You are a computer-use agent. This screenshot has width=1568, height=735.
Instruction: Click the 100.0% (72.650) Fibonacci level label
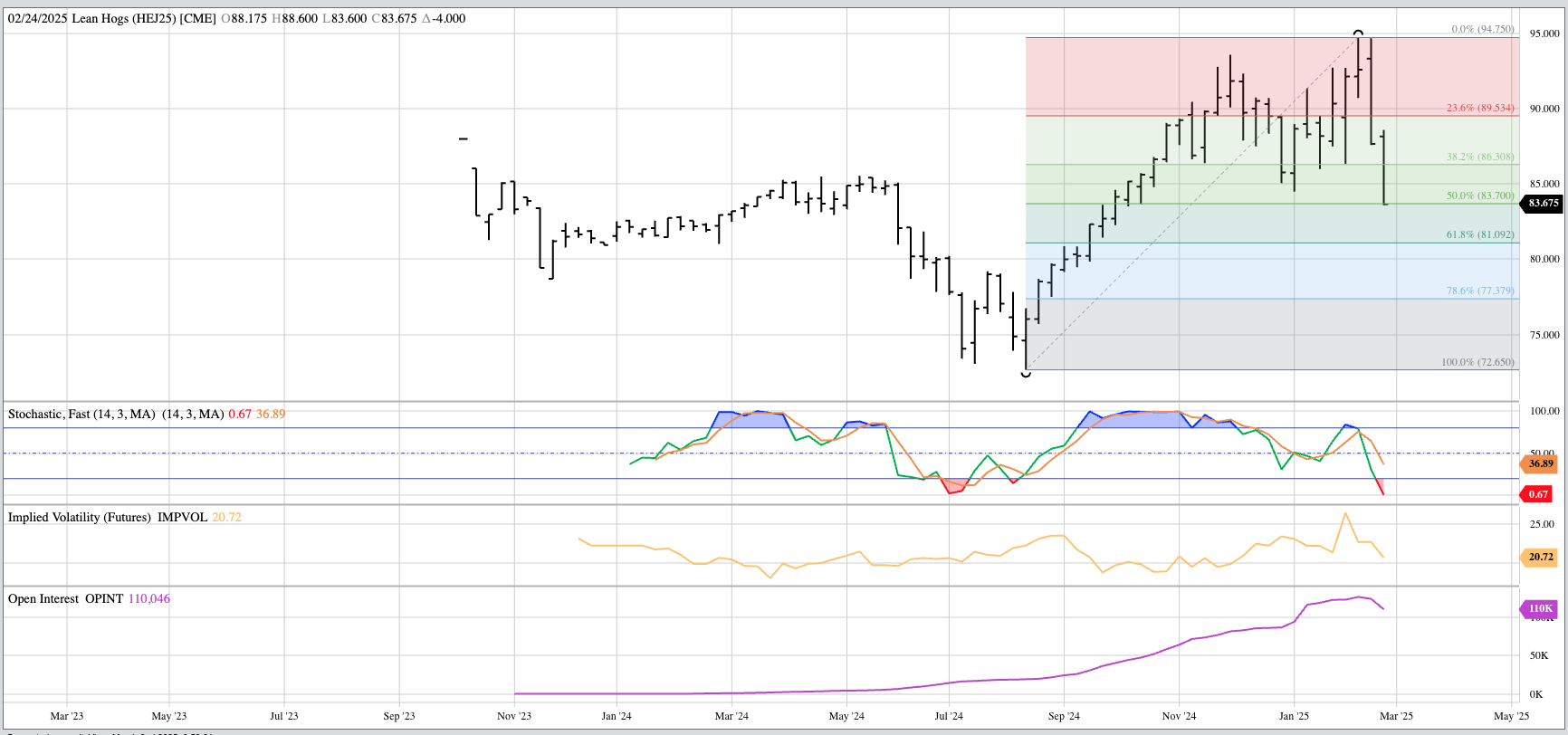click(x=1477, y=362)
